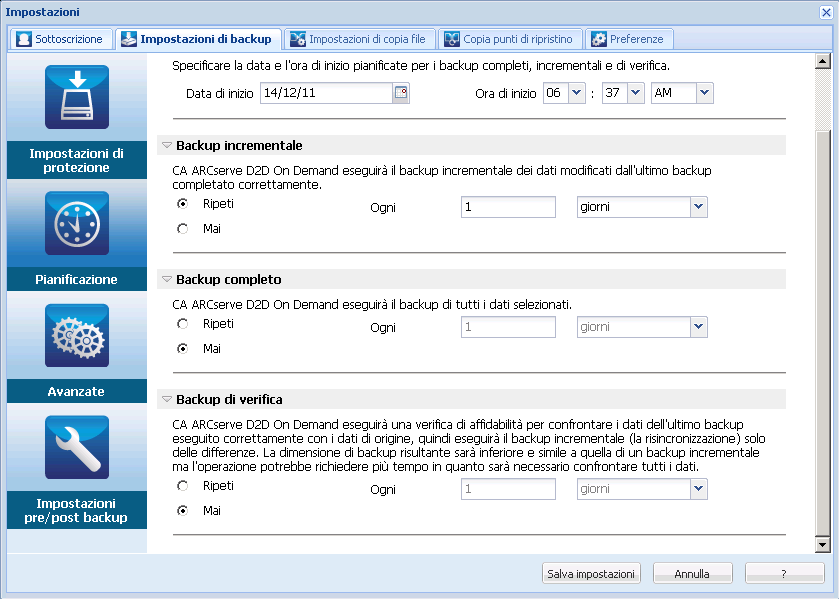Click the Ogni field for Backup incrementale
The height and width of the screenshot is (599, 839).
(x=508, y=207)
